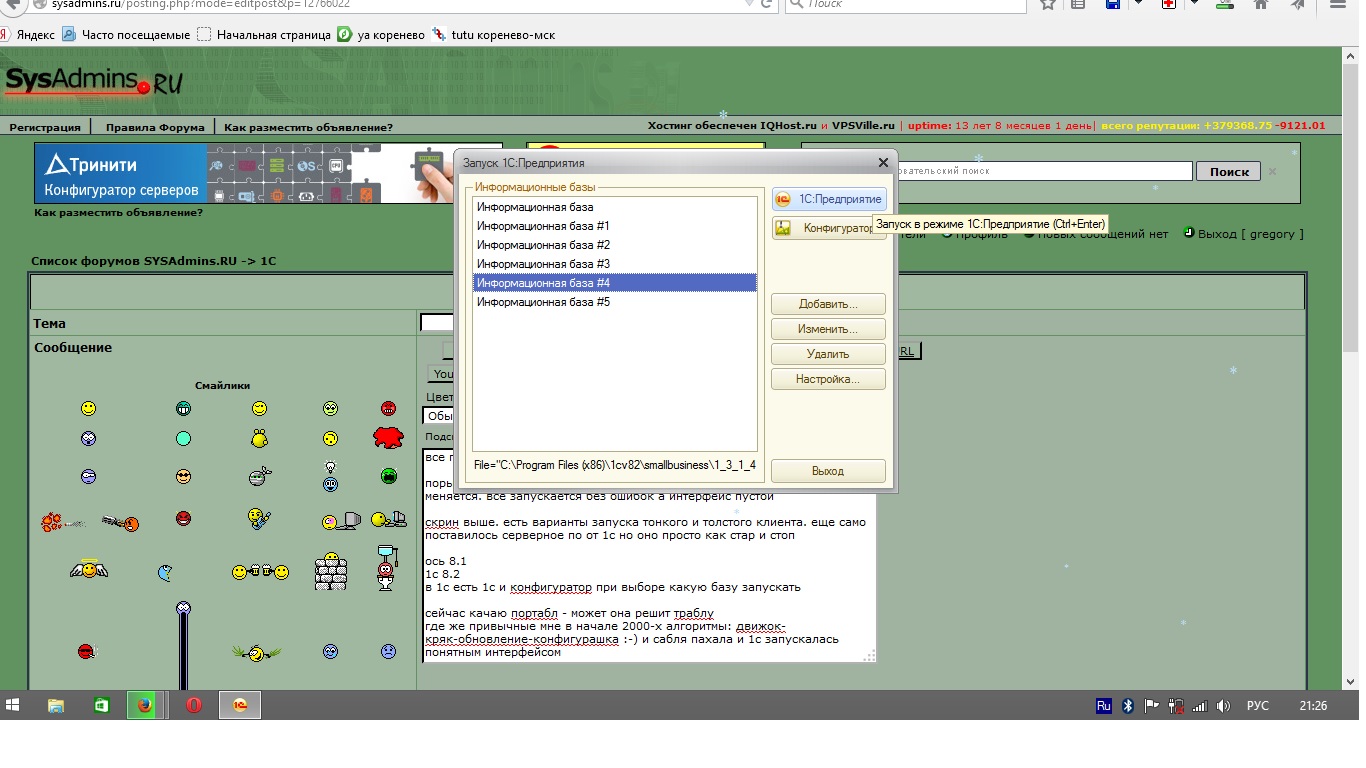Screen dimensions: 1366x768
Task: Follow the VPSVille.ru hosting link
Action: click(x=864, y=126)
